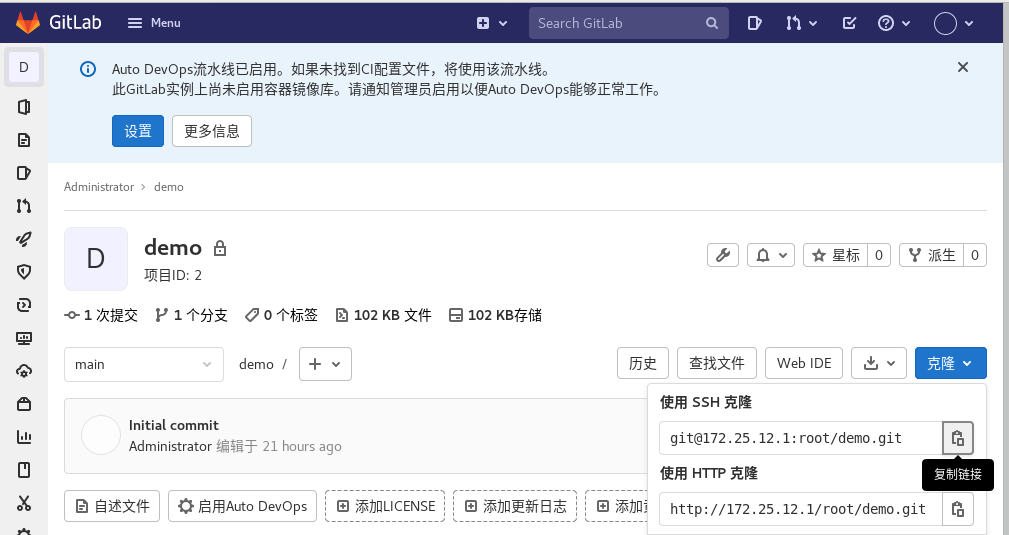This screenshot has width=1009, height=535.
Task: Click demo in repository path
Action: point(256,364)
